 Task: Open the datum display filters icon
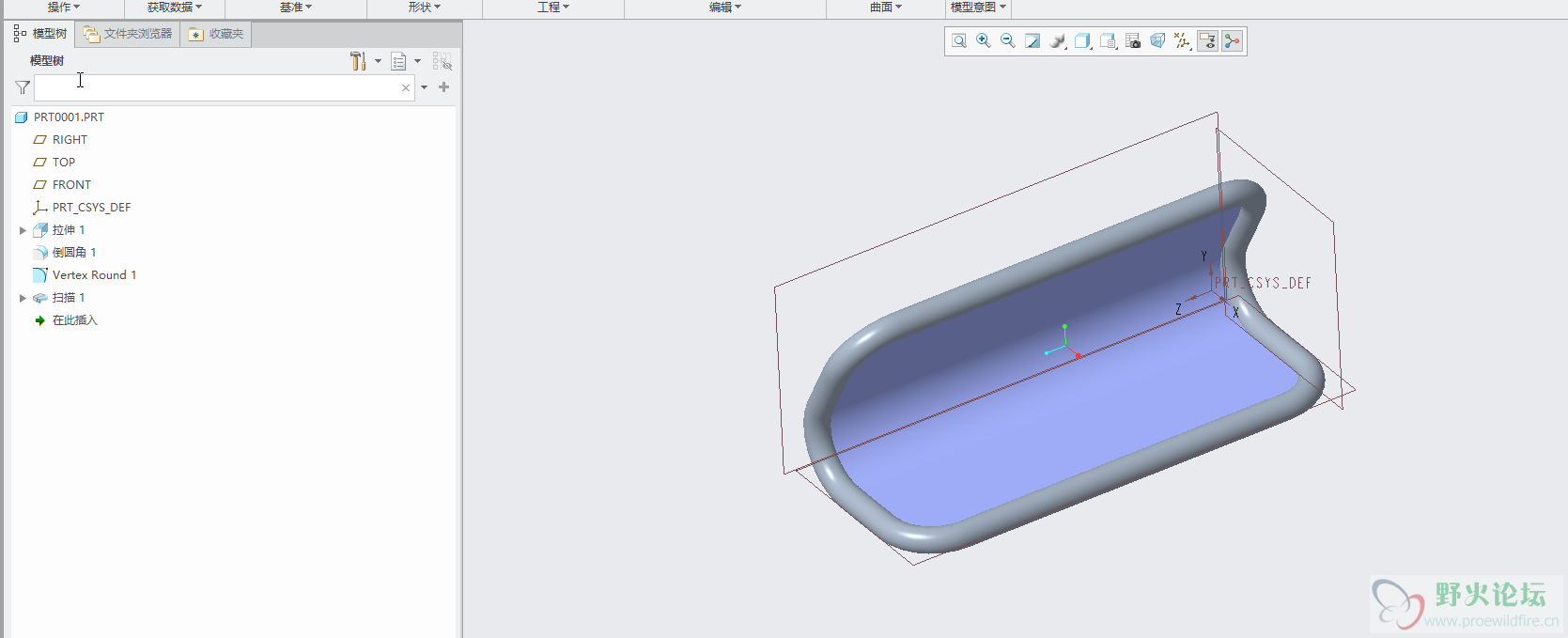1183,41
